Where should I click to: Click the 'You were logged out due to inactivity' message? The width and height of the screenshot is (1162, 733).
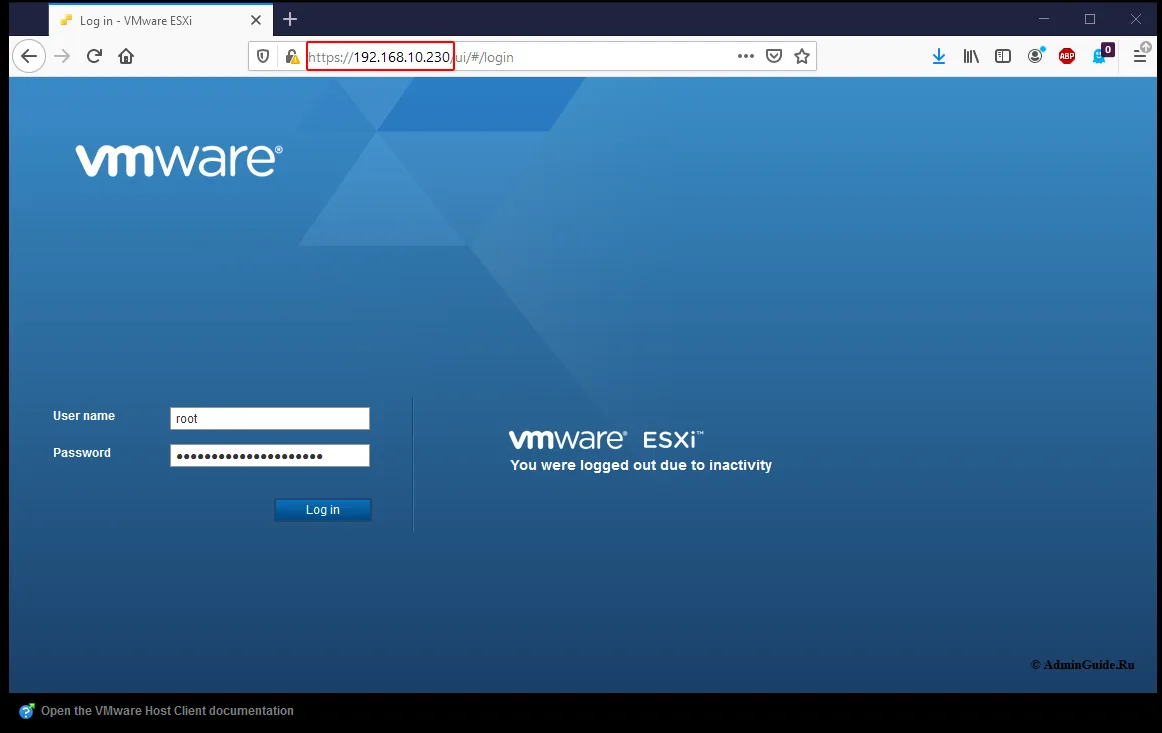[641, 465]
